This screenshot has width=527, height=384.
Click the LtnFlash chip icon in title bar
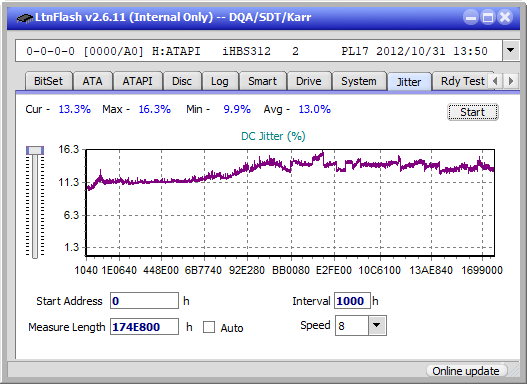tap(25, 18)
